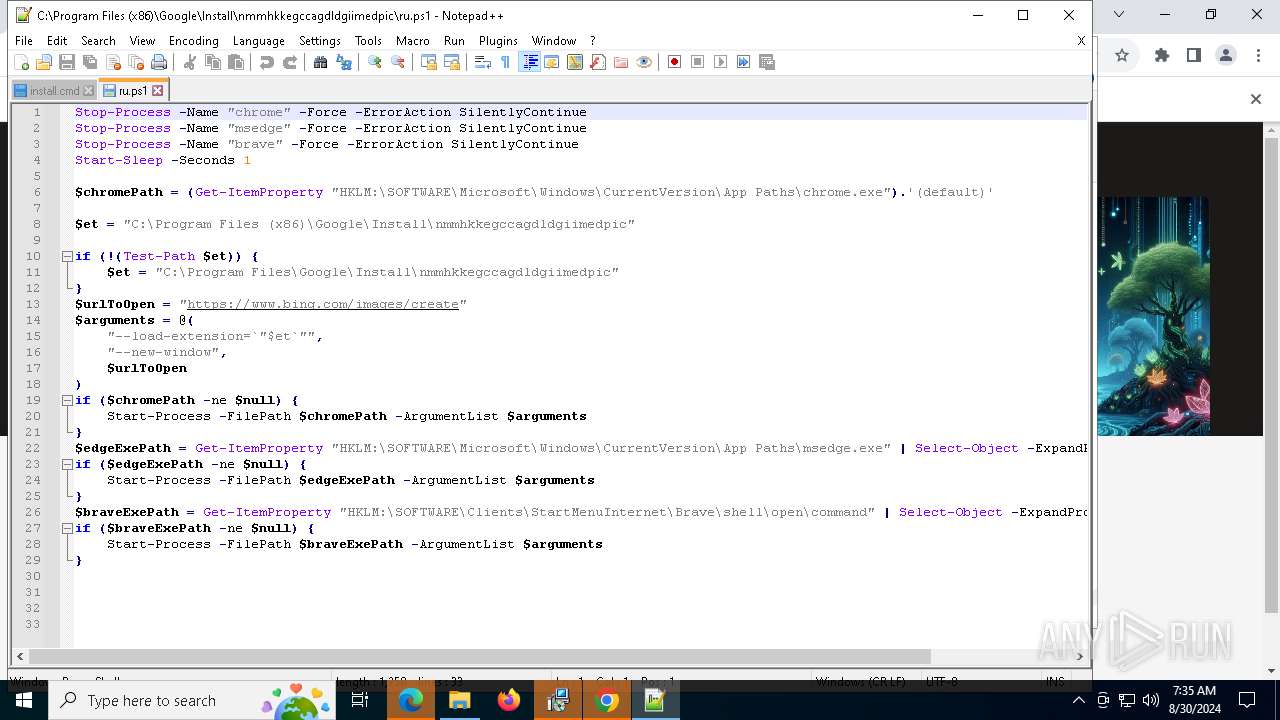Open the View menu
The height and width of the screenshot is (720, 1280).
click(142, 41)
